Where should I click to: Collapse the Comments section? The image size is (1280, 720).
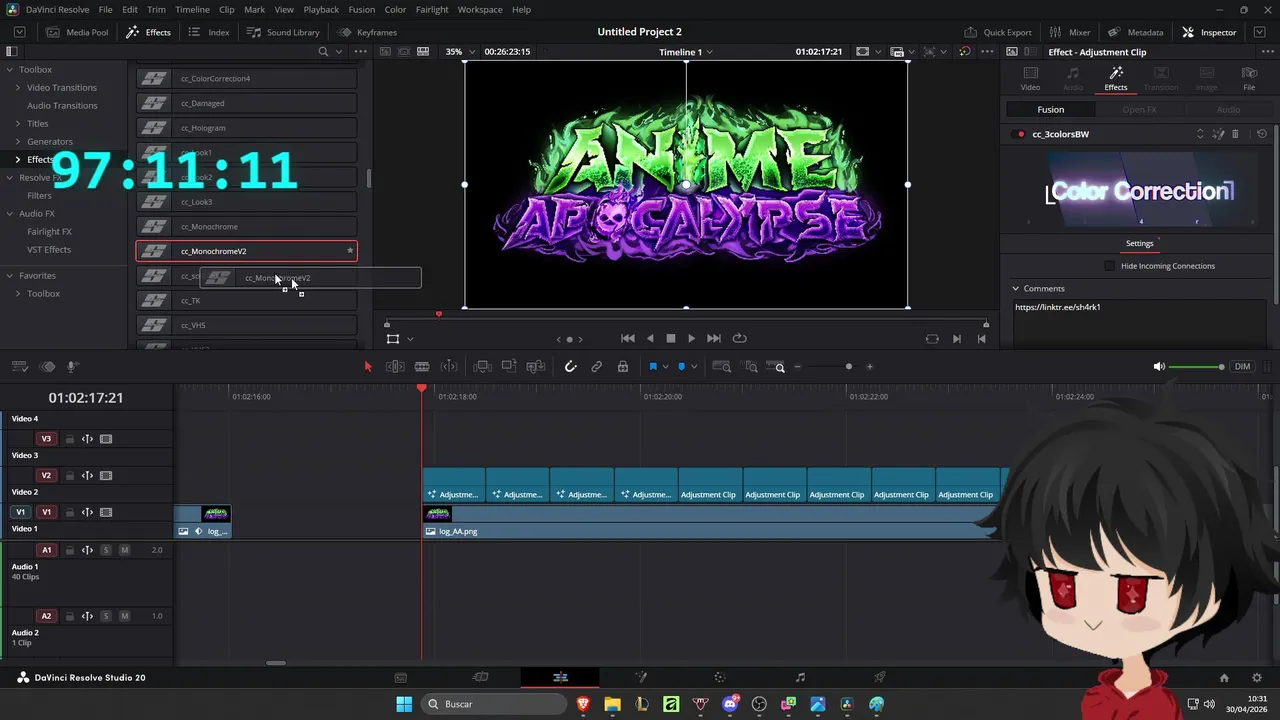[1016, 289]
